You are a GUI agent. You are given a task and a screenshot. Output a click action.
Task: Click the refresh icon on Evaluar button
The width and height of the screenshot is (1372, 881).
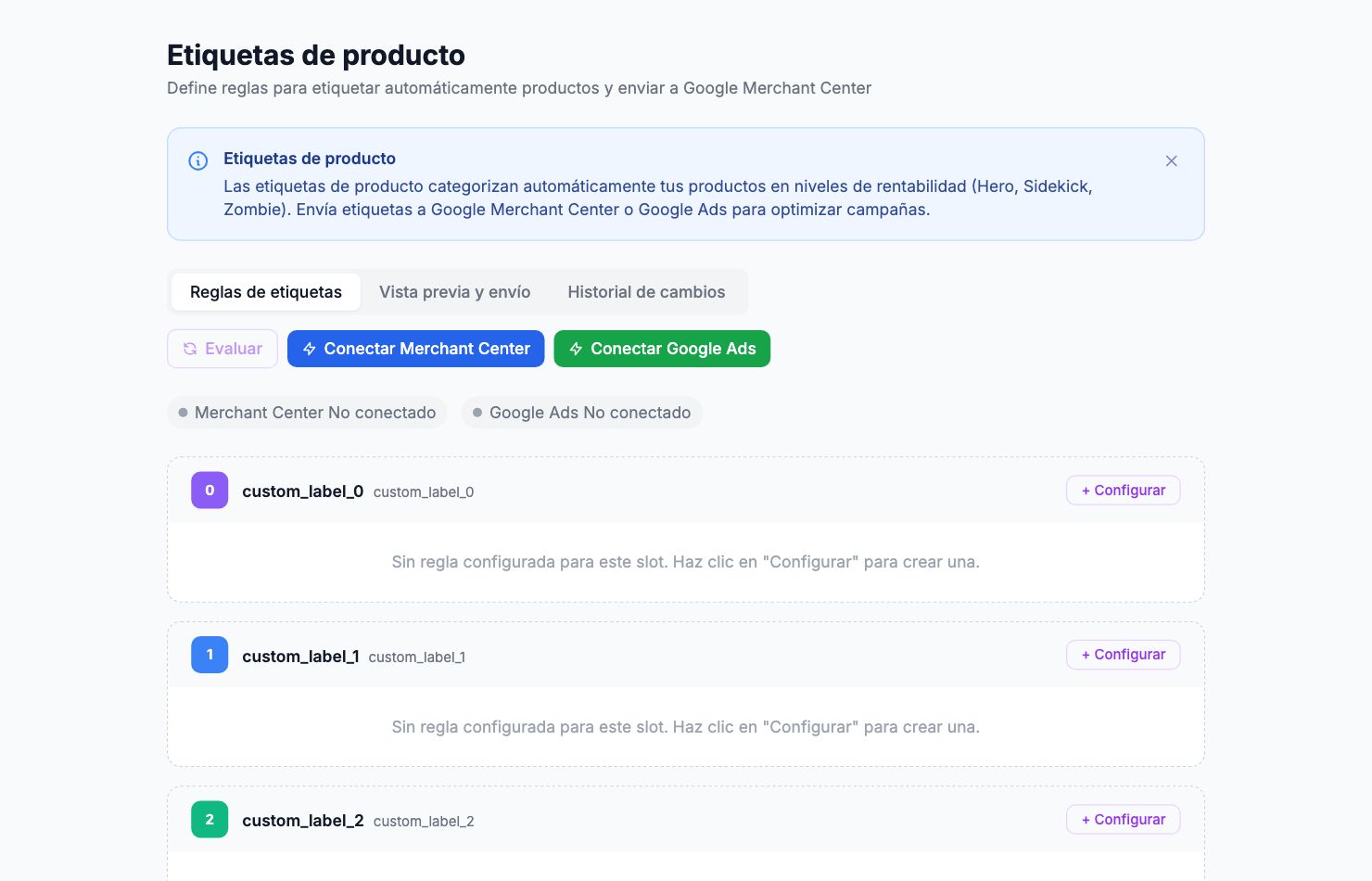click(x=190, y=349)
